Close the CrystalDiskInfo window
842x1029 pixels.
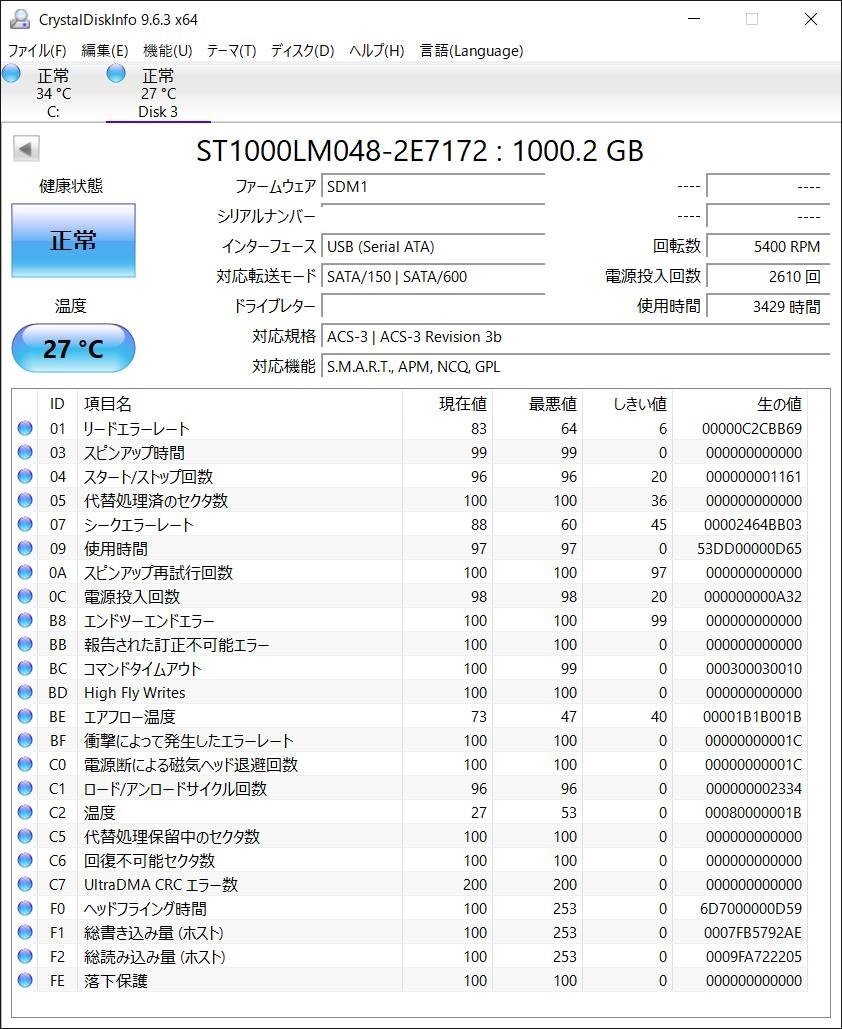(x=810, y=19)
